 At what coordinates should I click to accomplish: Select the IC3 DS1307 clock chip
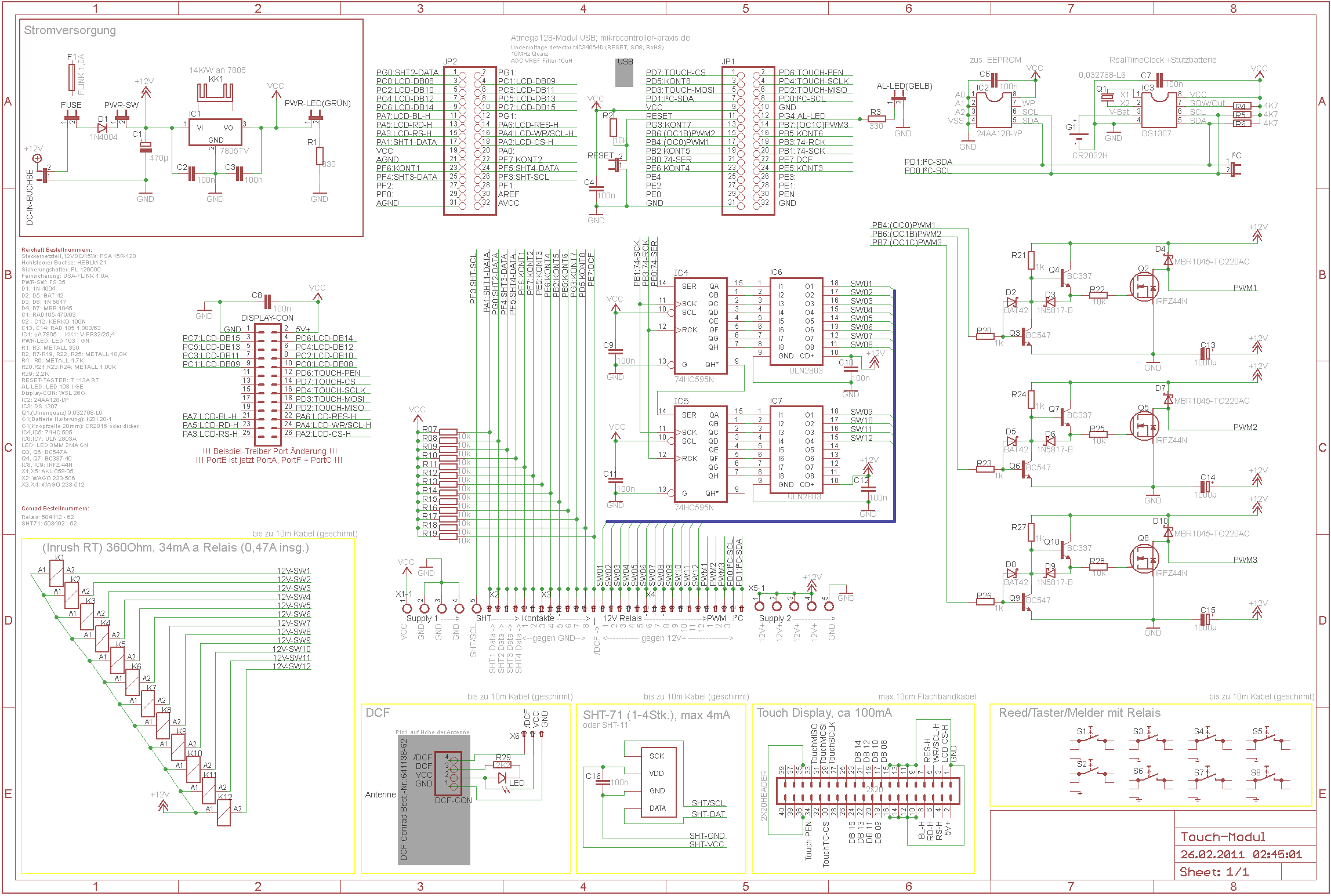pyautogui.click(x=1159, y=110)
